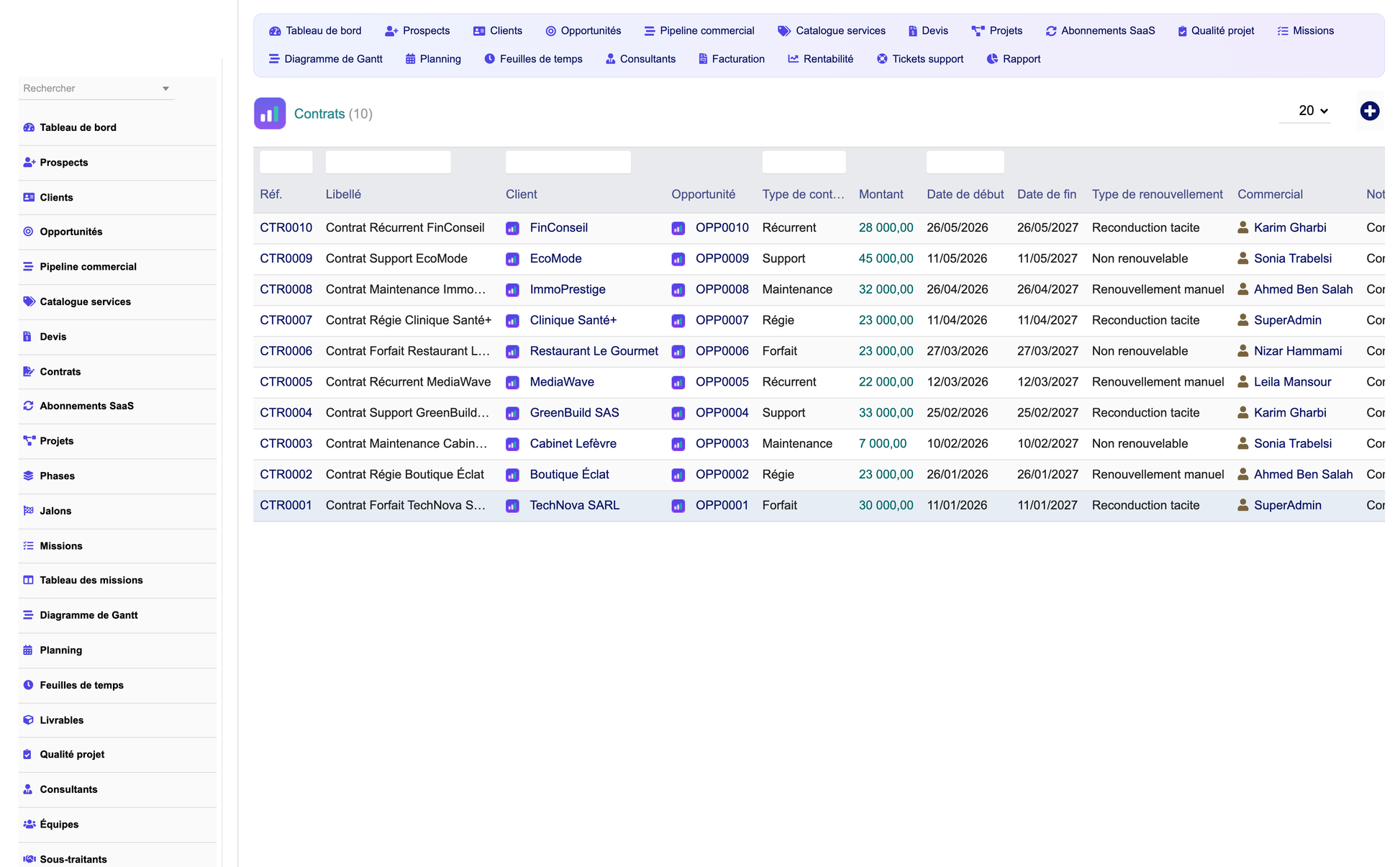
Task: Open Pipeline commercial in the top menu
Action: point(699,31)
